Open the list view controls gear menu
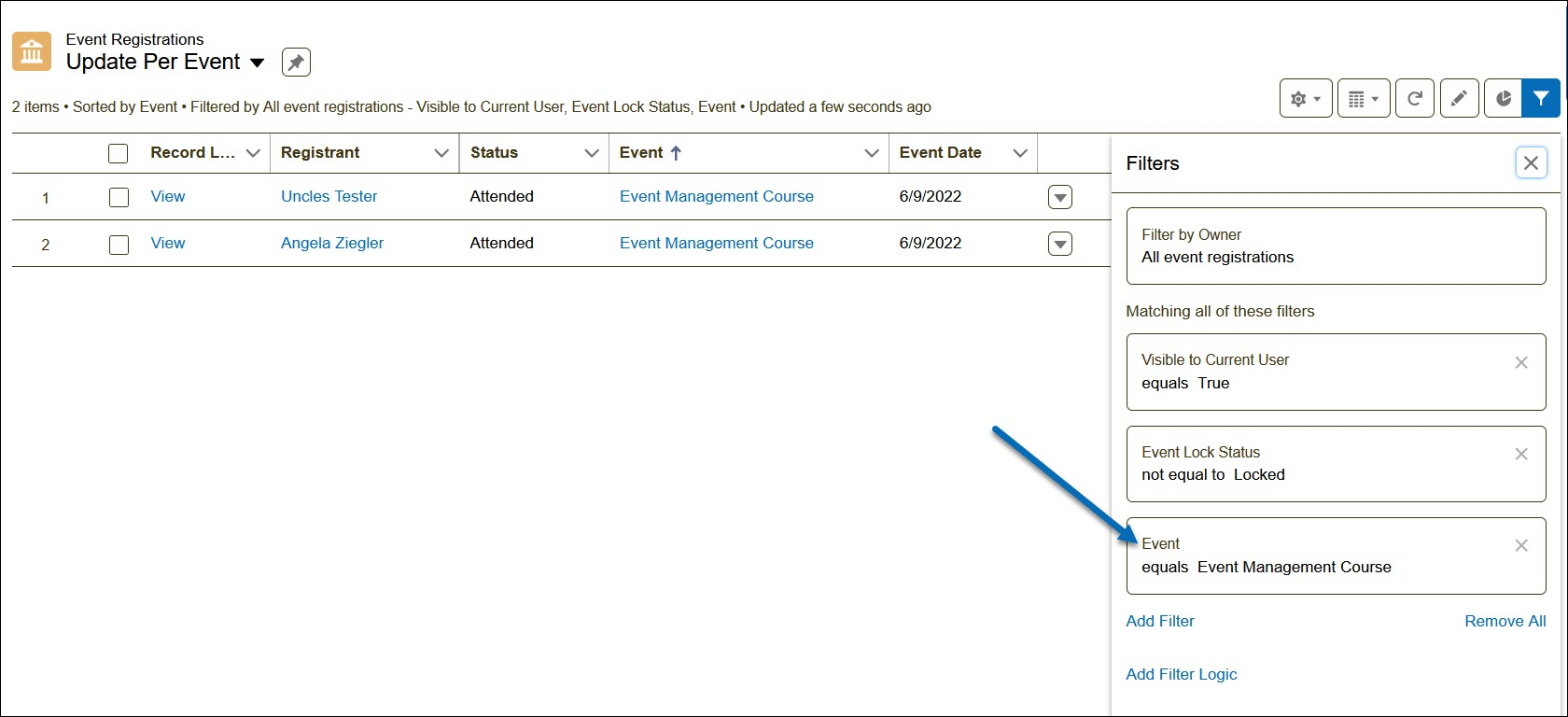The height and width of the screenshot is (717, 1568). tap(1305, 99)
